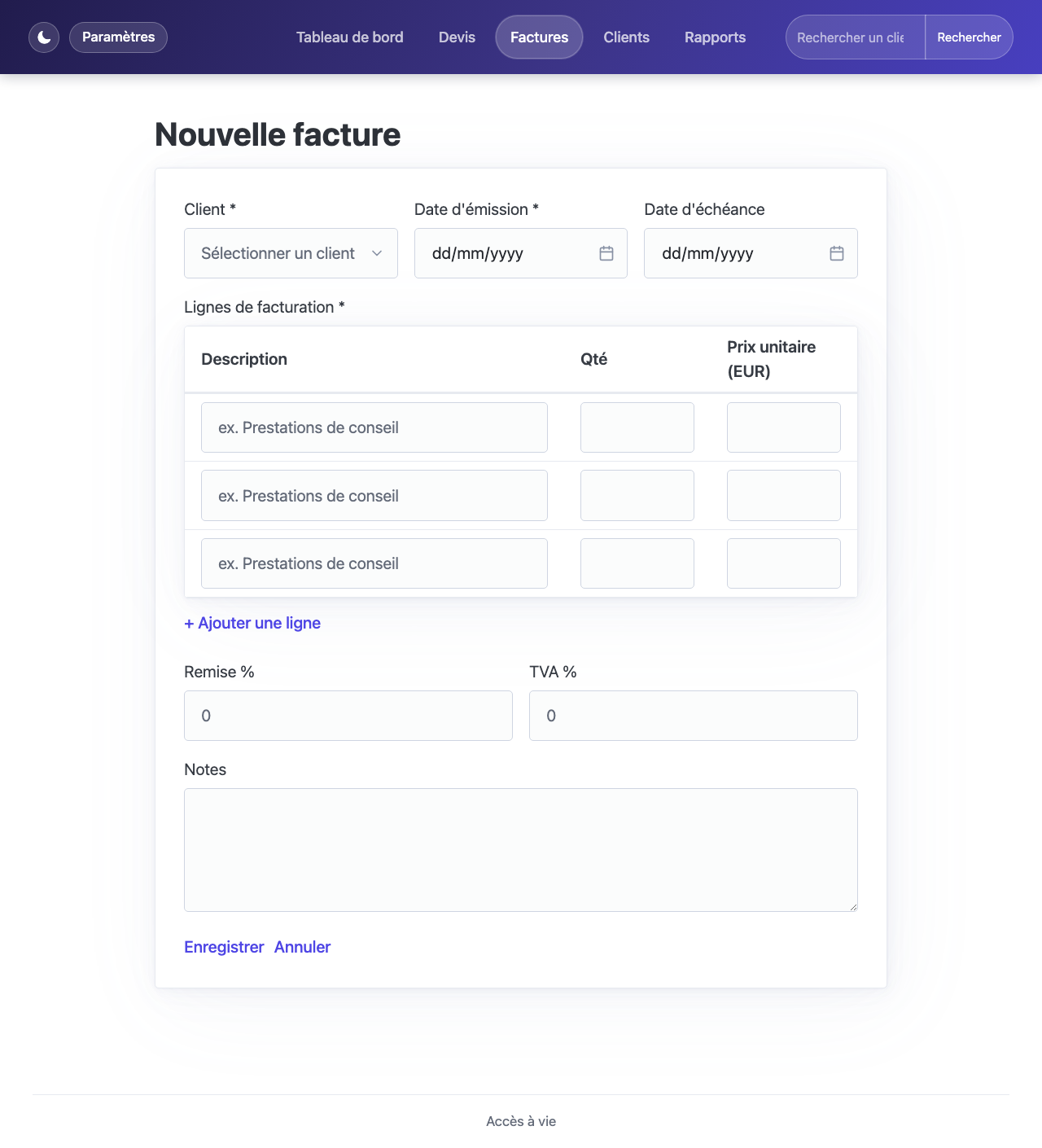Viewport: 1042px width, 1148px height.
Task: Open the Rapports section
Action: (x=715, y=37)
